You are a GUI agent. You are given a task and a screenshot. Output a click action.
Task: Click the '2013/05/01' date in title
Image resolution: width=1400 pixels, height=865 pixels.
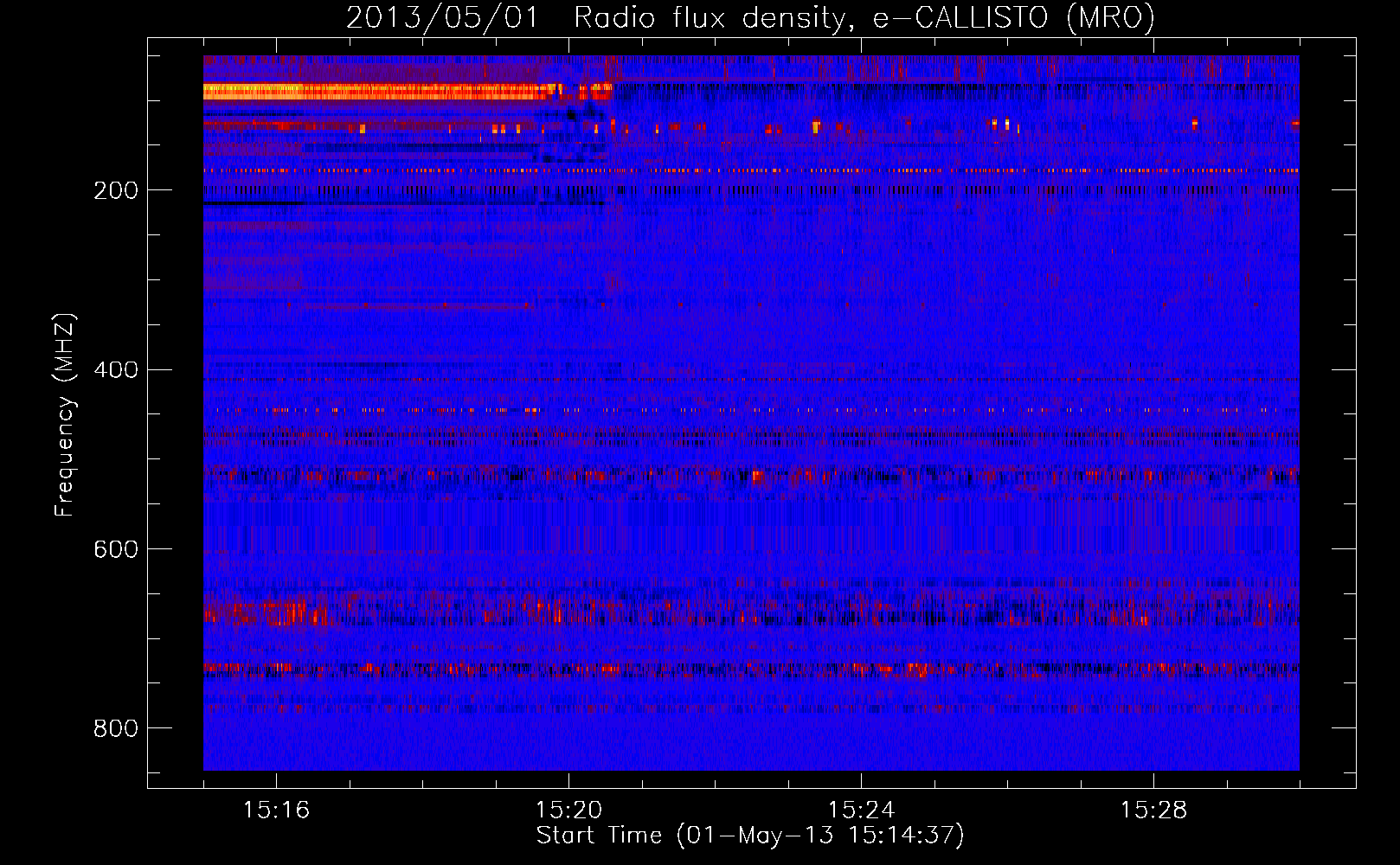(x=442, y=17)
